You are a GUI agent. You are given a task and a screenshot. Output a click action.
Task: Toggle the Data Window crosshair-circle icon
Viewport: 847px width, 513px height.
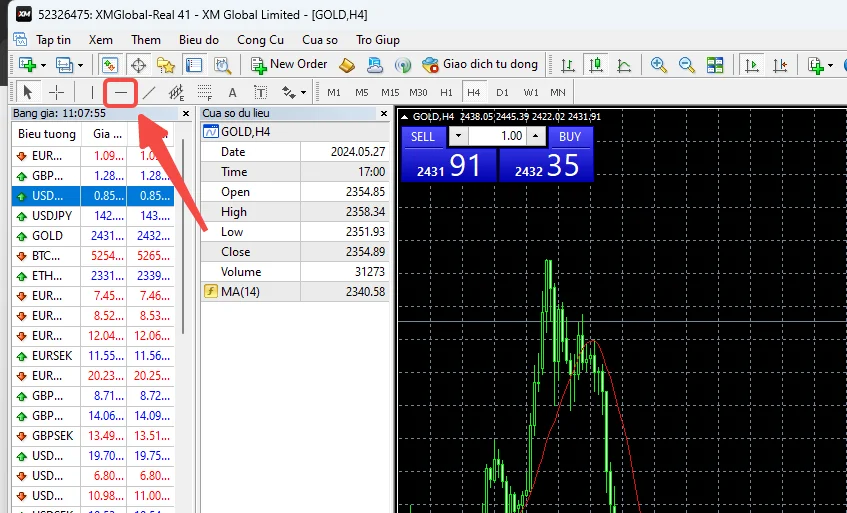tap(138, 65)
